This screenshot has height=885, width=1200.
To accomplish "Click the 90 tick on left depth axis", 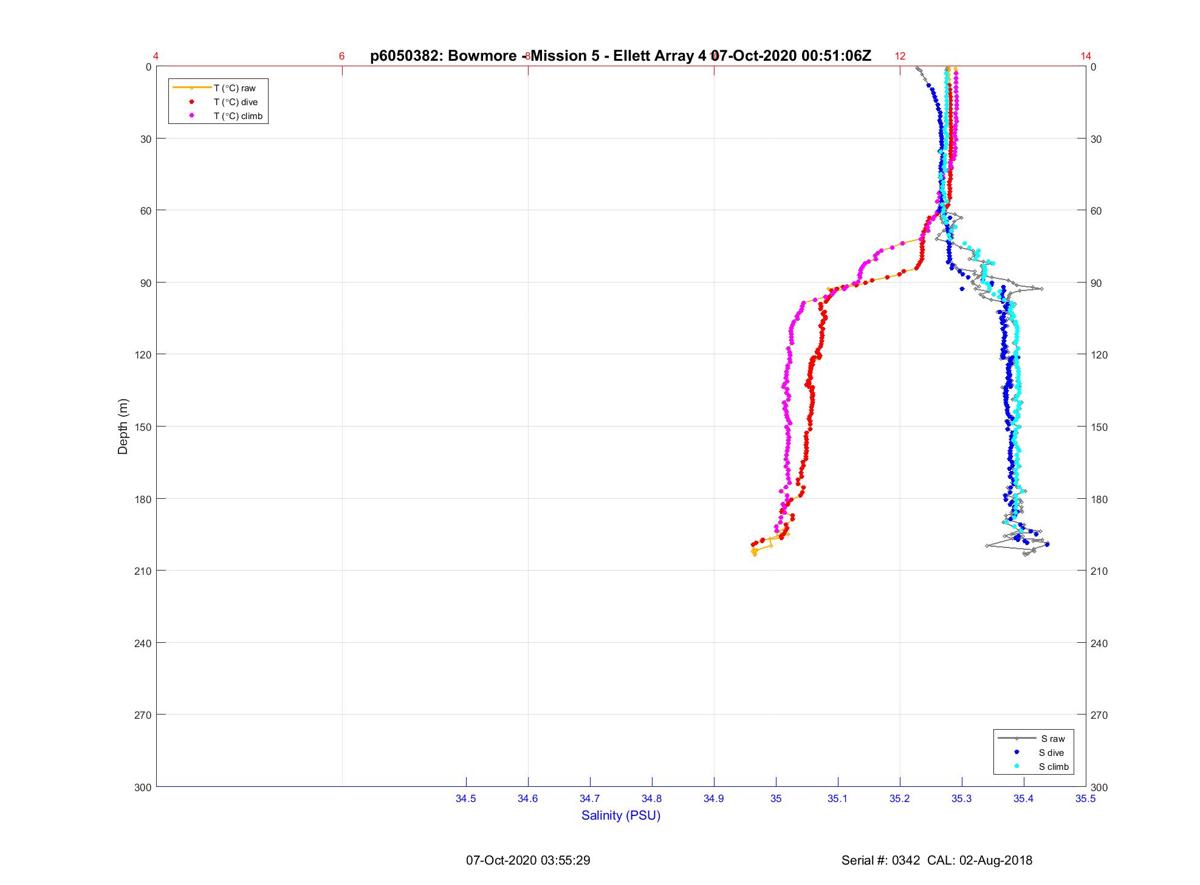I will click(x=145, y=283).
